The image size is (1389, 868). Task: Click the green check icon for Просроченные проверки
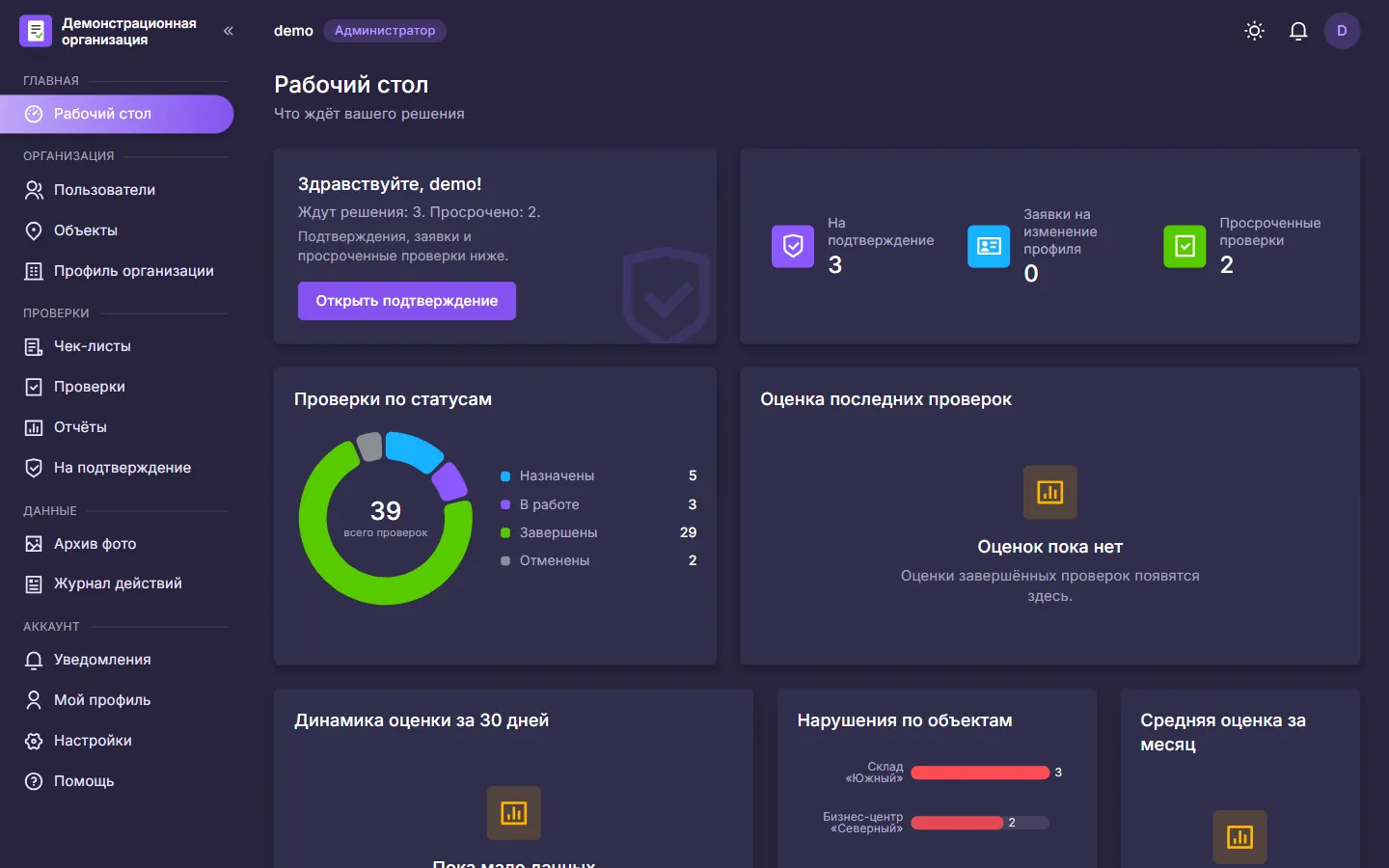point(1185,246)
